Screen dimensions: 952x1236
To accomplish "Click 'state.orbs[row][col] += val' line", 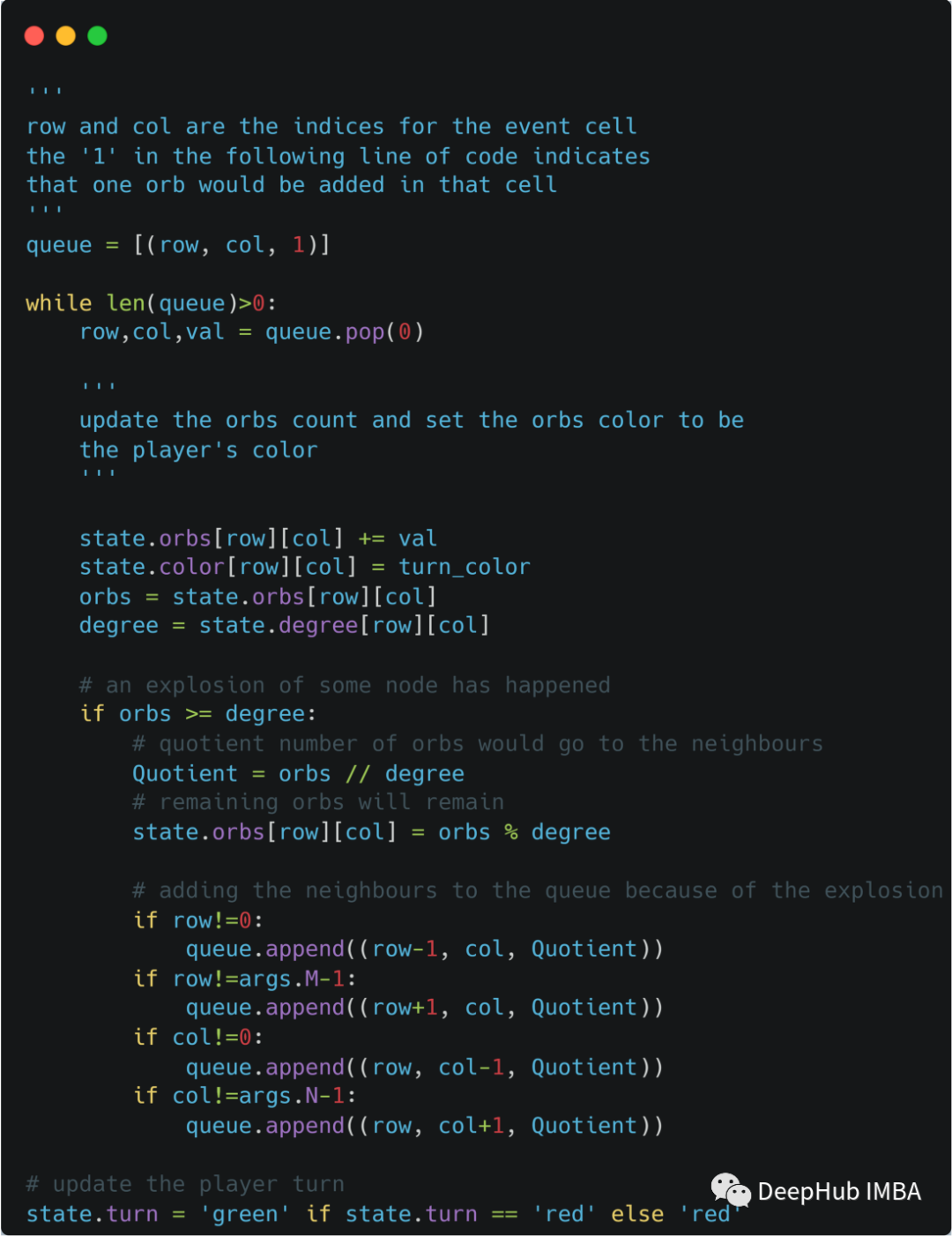I will coord(258,539).
